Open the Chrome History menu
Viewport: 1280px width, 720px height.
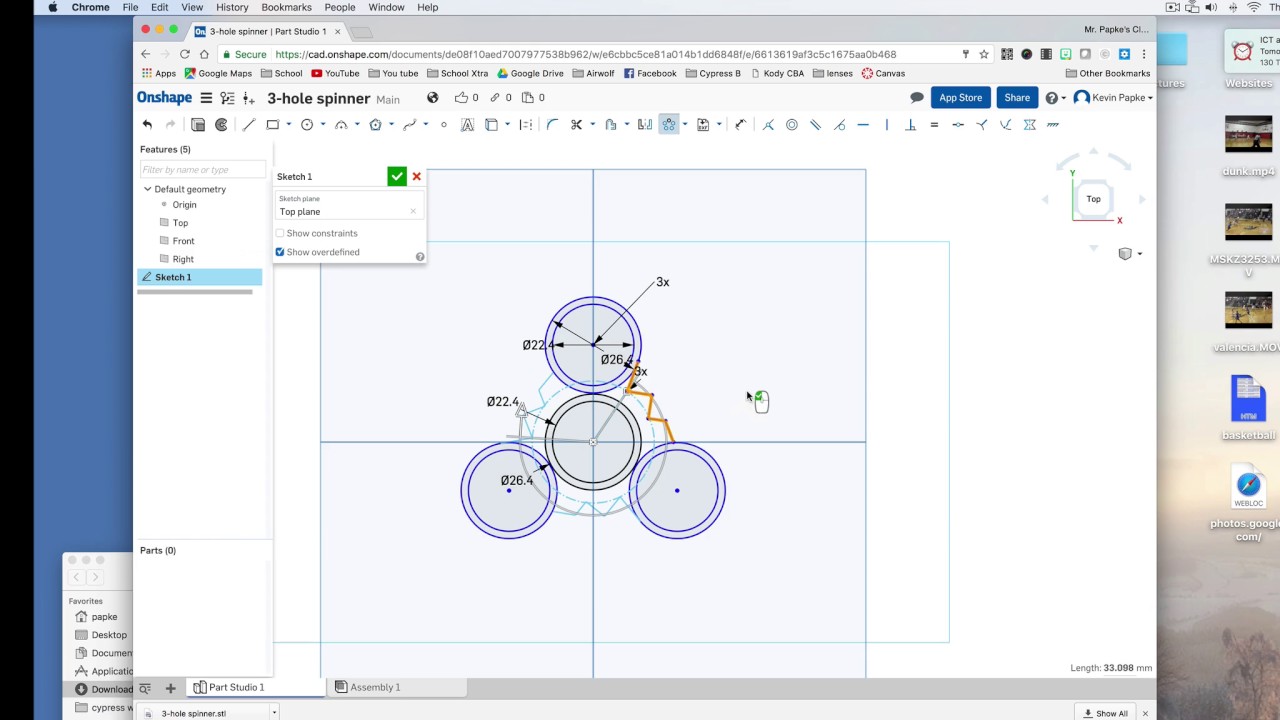tap(232, 7)
